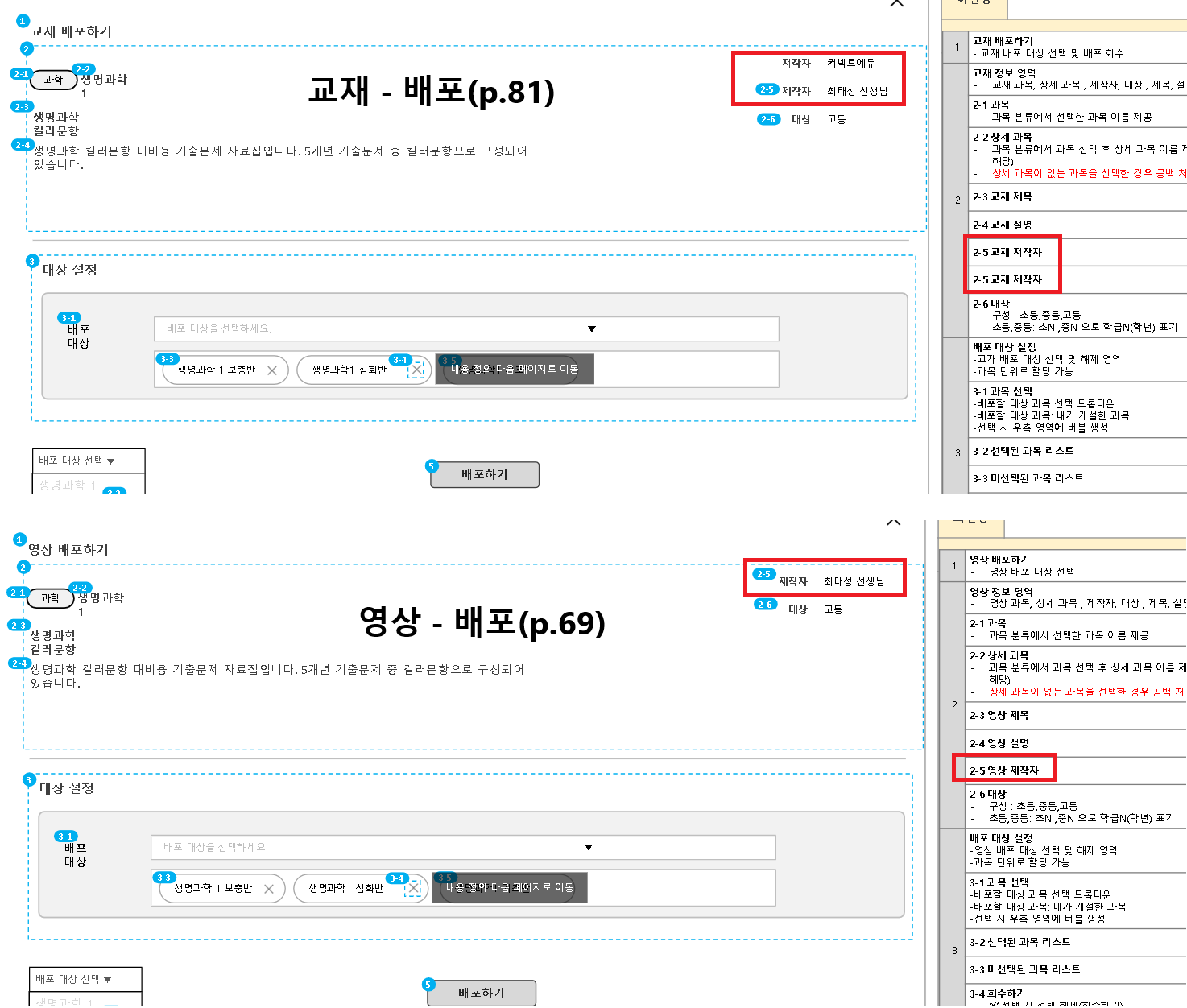1187x1008 pixels.
Task: Click the 3-1 badge above 배포 대상 in 교재 panel
Action: pyautogui.click(x=68, y=318)
